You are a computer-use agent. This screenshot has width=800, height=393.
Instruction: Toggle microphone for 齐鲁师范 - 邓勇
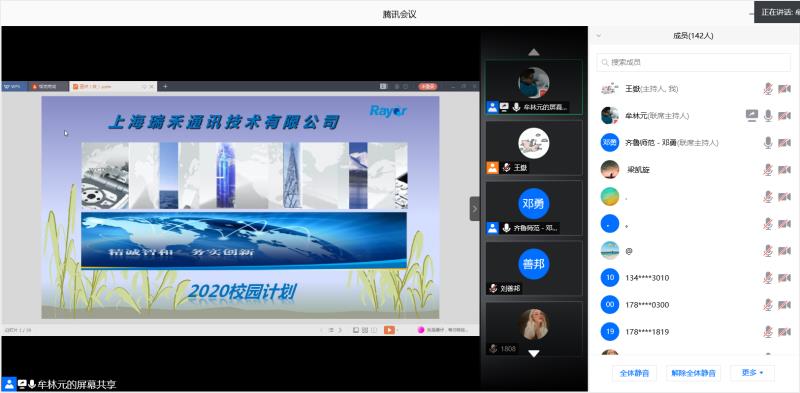tap(768, 143)
